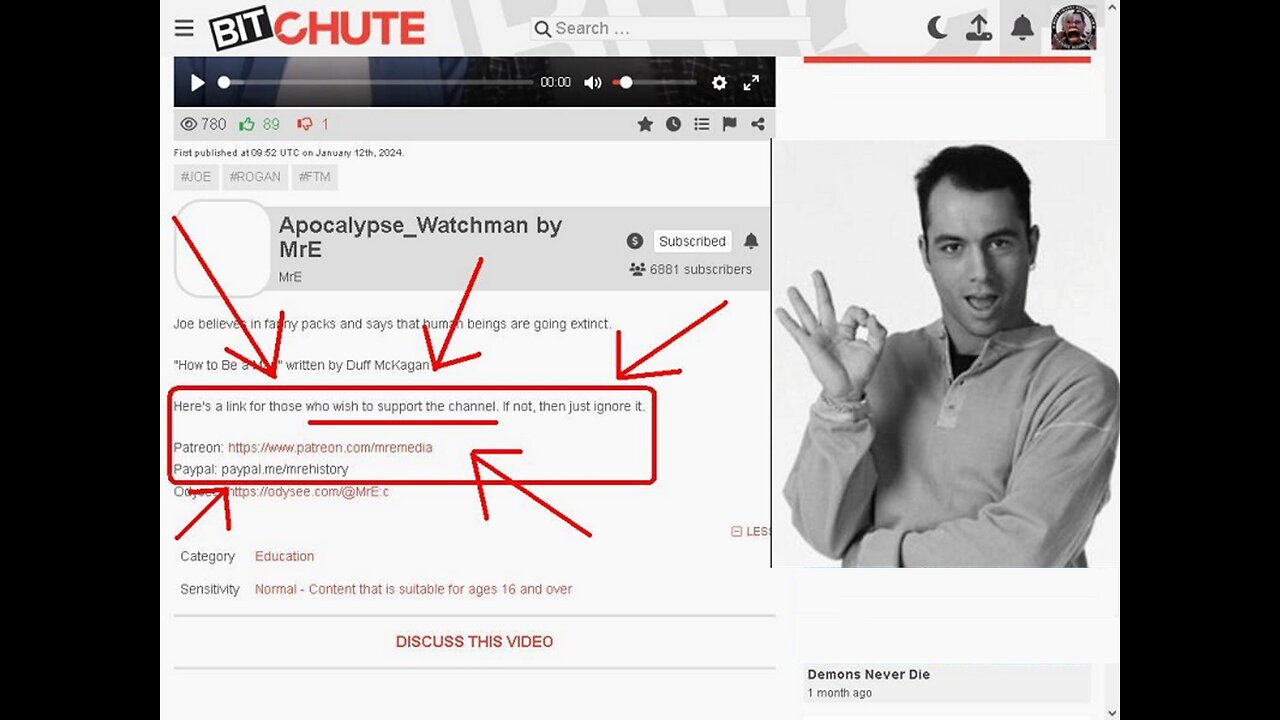Open the odysee.com/@MrE:c link

(309, 492)
